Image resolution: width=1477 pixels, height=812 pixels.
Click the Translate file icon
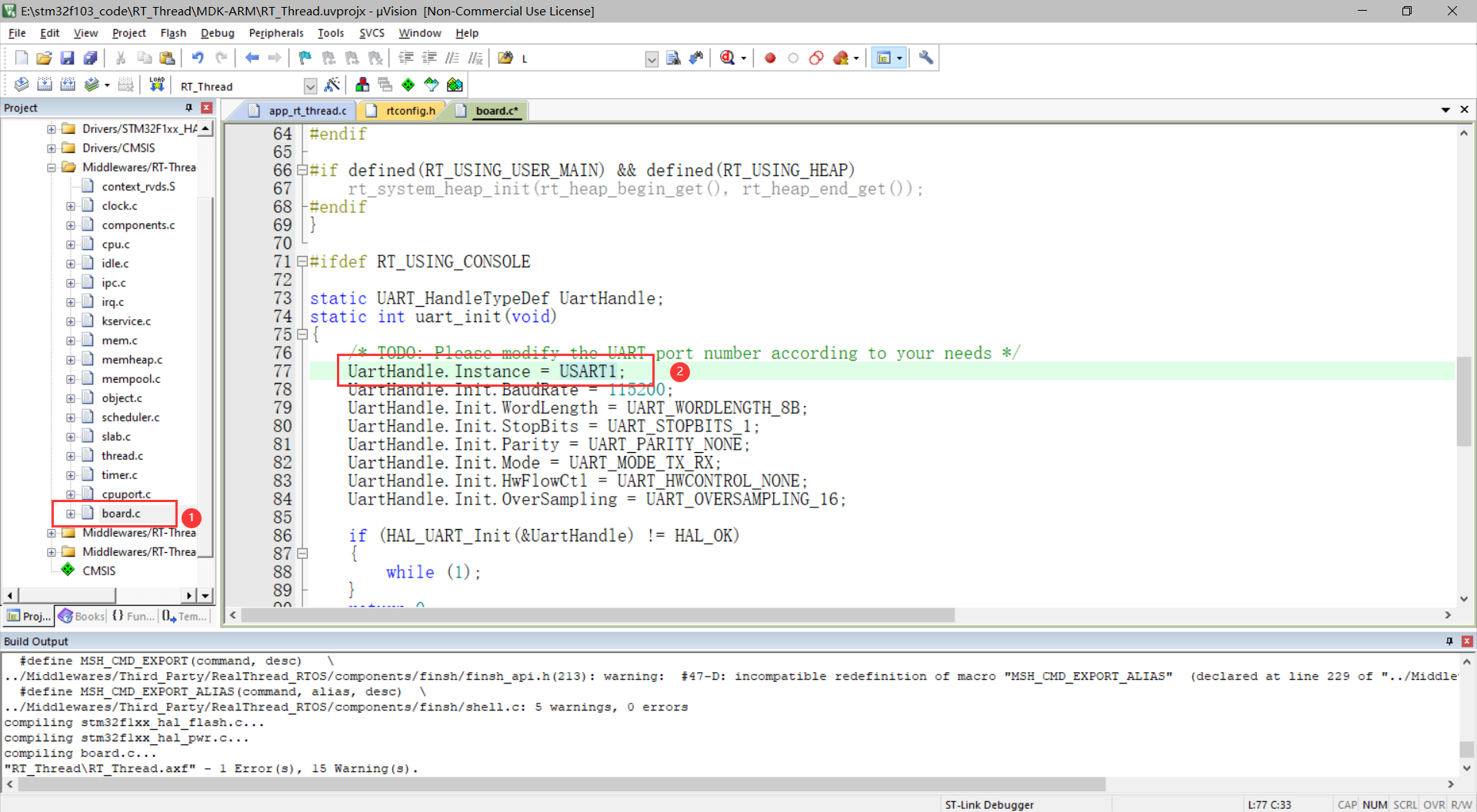coord(22,85)
